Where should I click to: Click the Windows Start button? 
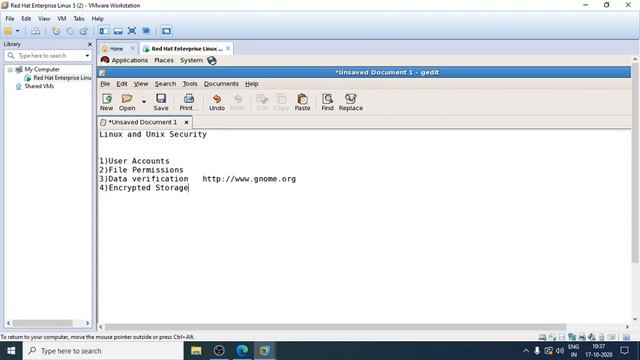click(11, 351)
